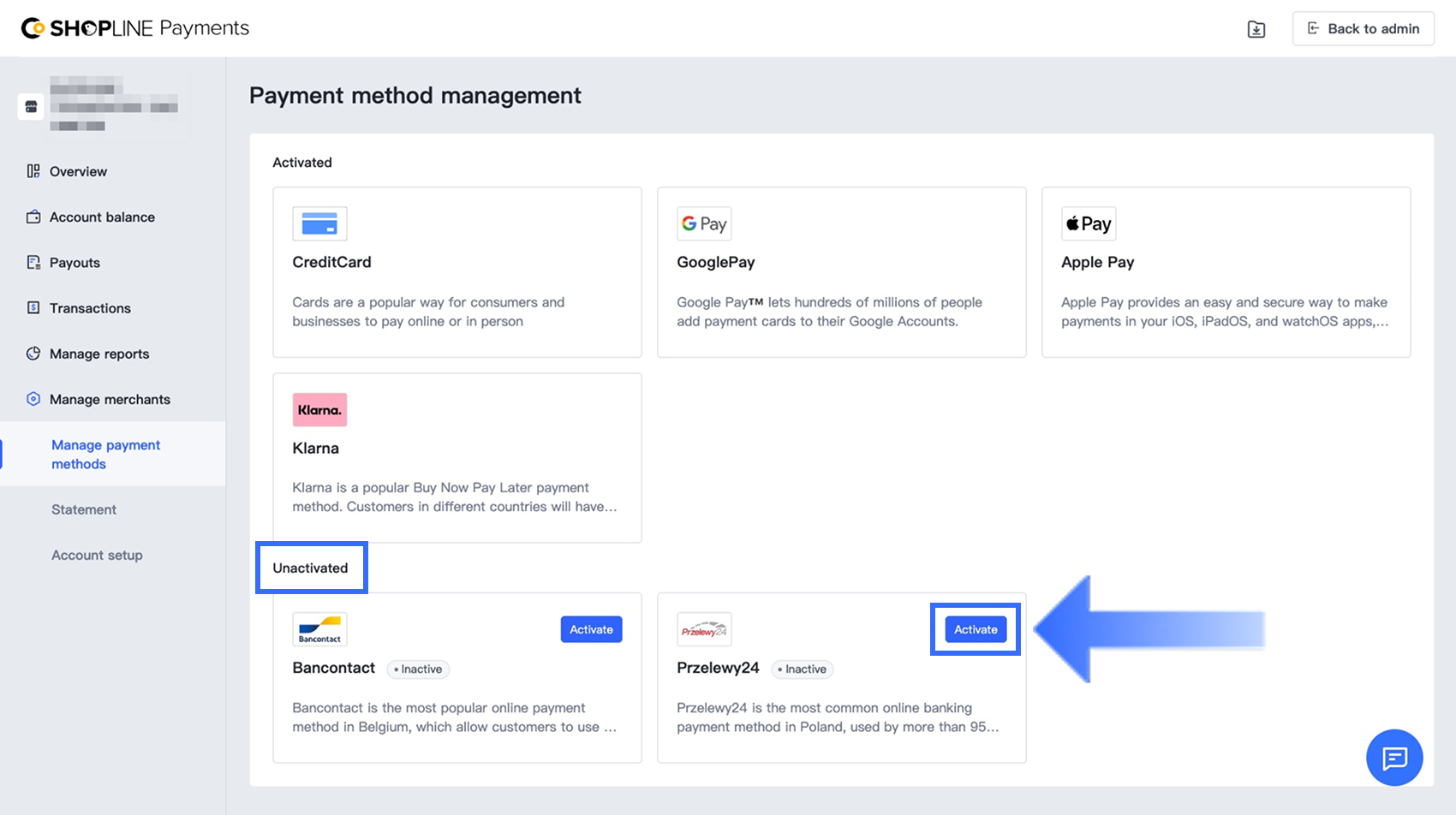Viewport: 1456px width, 815px height.
Task: Go back to admin
Action: pos(1363,29)
